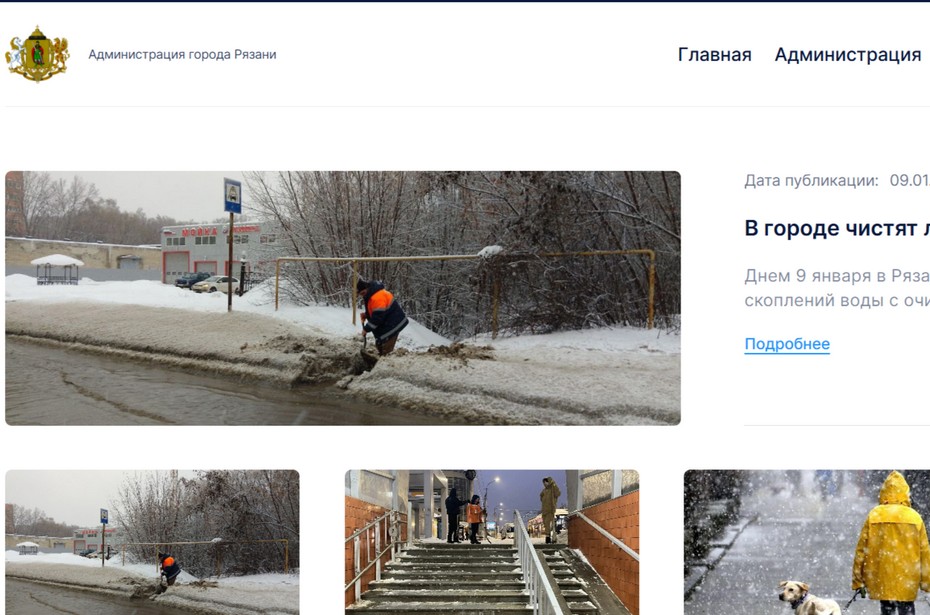
Task: Click the blue bus stop sign in featured photo
Action: pyautogui.click(x=232, y=196)
